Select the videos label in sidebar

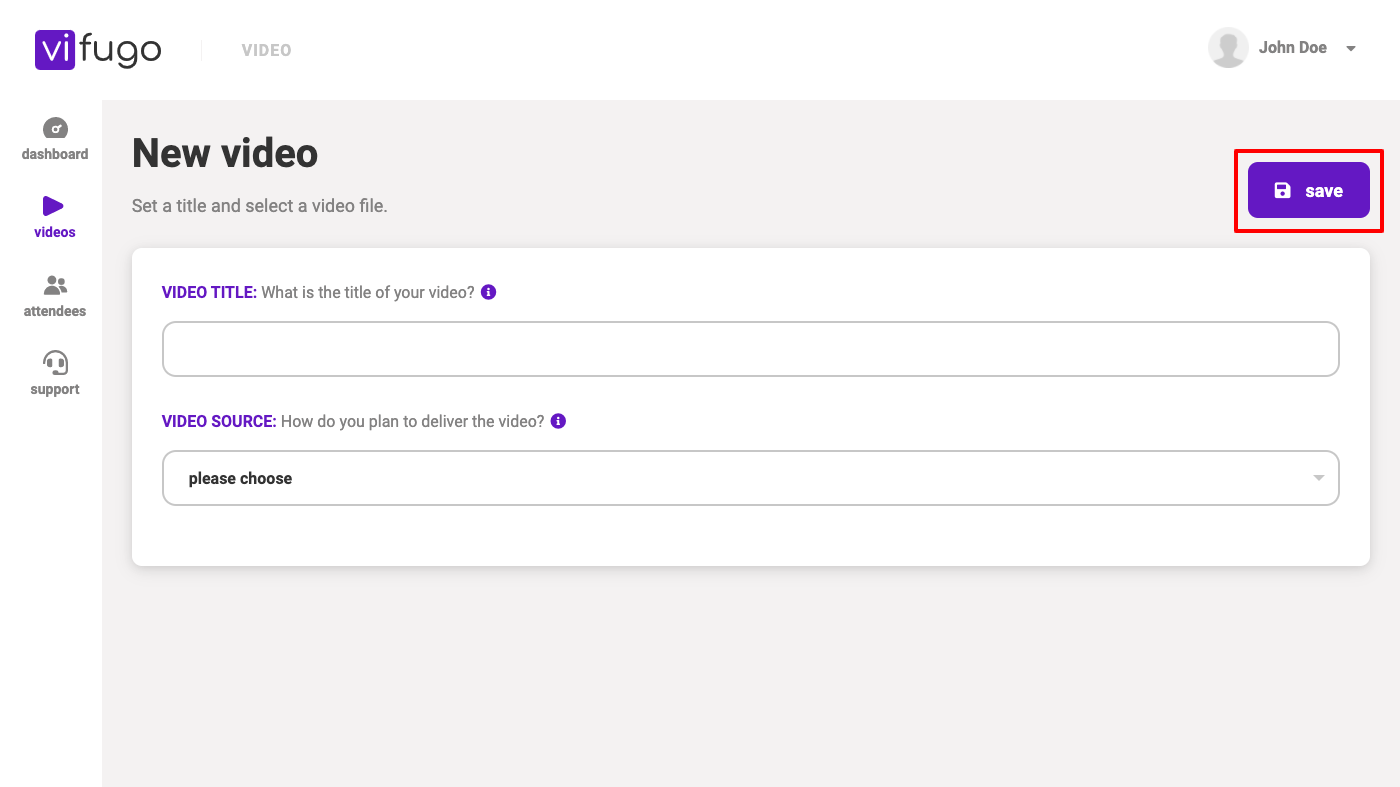pyautogui.click(x=55, y=232)
